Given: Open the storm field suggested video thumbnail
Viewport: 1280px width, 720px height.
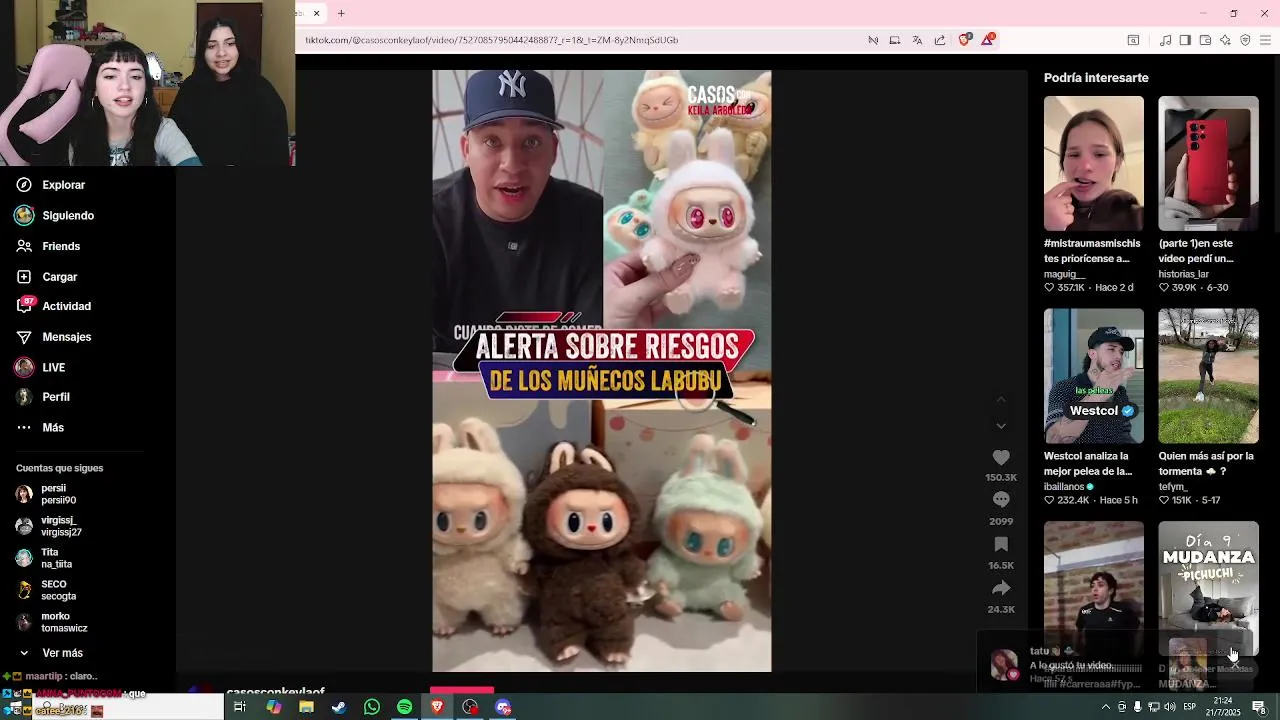Looking at the screenshot, I should click(x=1208, y=376).
